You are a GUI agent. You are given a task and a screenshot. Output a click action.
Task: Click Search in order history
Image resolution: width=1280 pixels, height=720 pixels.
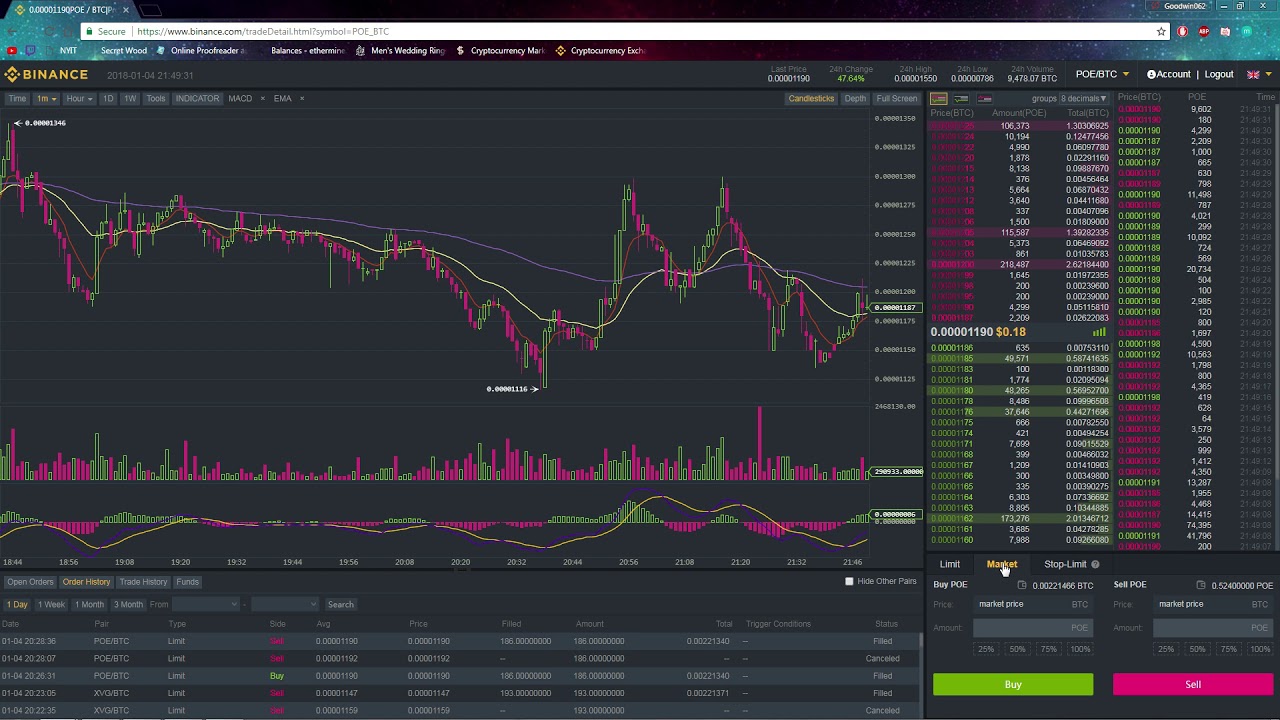[x=340, y=604]
